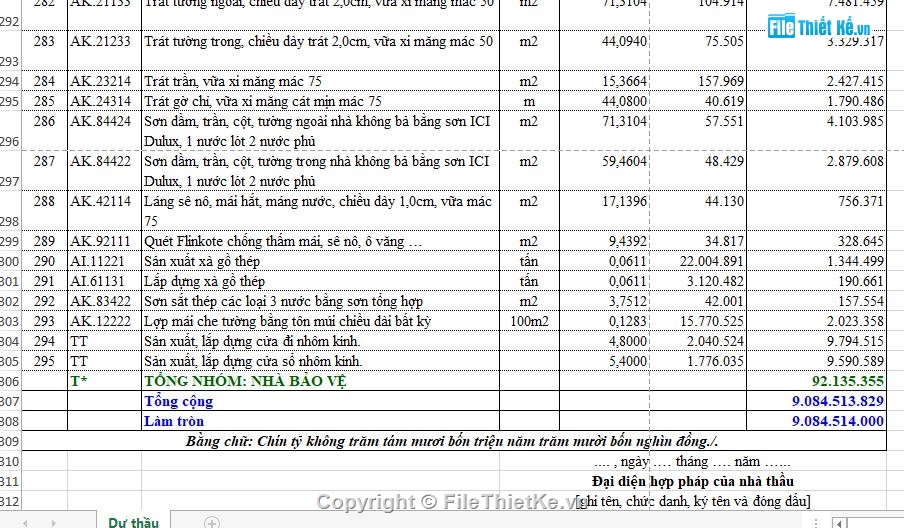The width and height of the screenshot is (904, 528).
Task: Click the unit price cell 34.817
Action: pos(698,241)
